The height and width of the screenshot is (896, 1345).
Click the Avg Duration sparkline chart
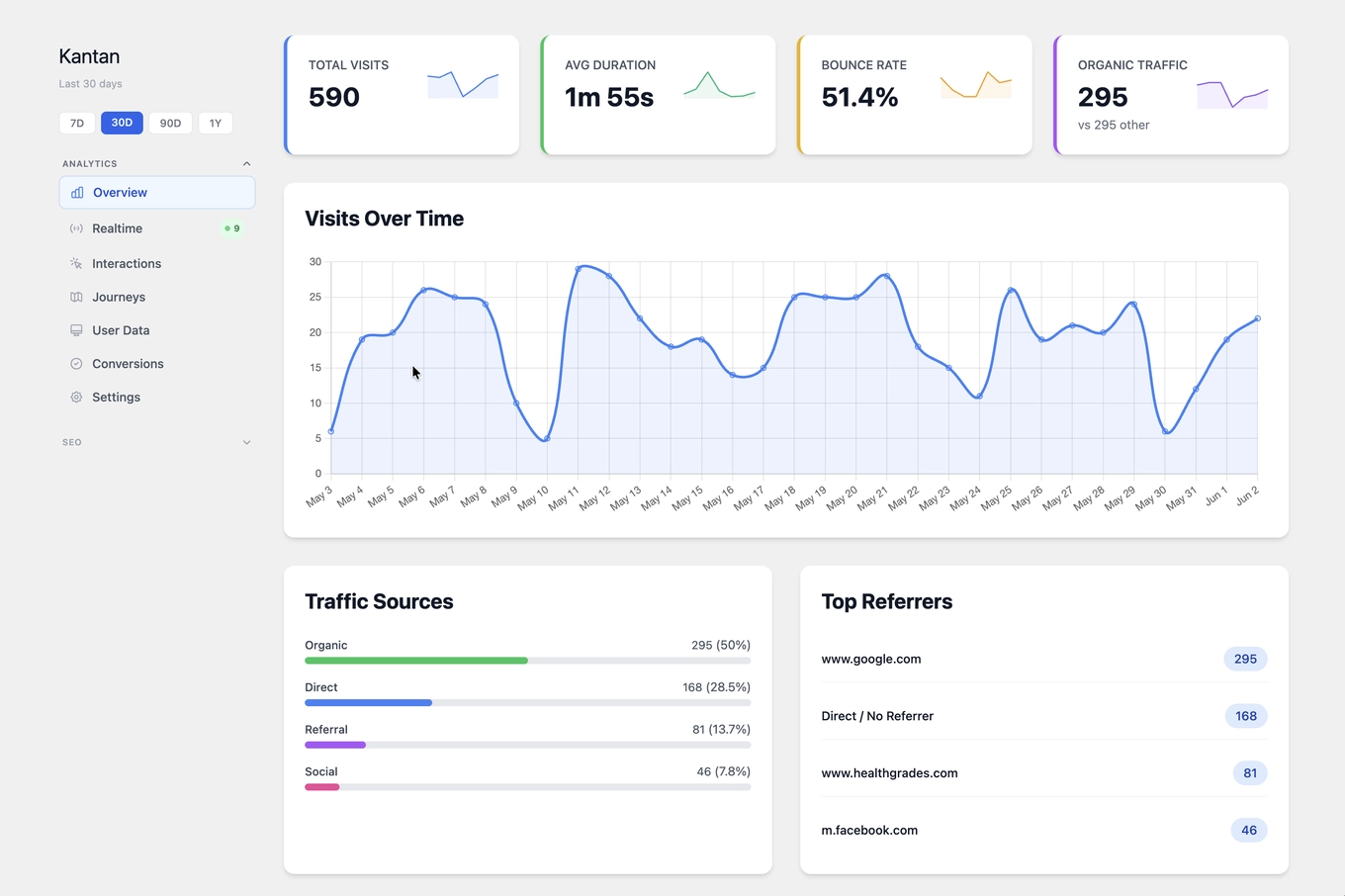pos(719,84)
